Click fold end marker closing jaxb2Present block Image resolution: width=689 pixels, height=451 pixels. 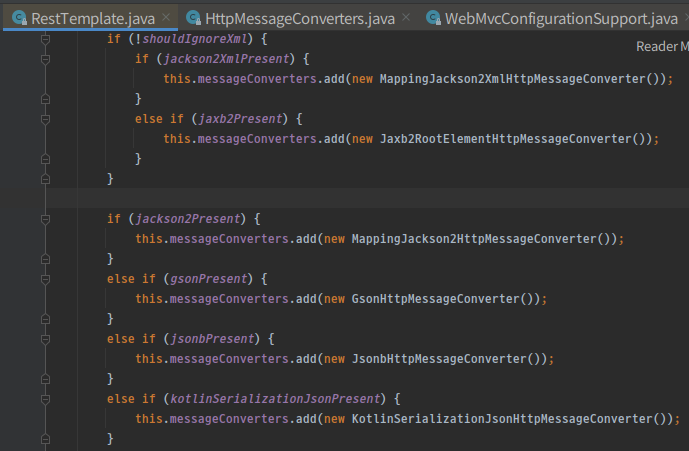pyautogui.click(x=45, y=159)
